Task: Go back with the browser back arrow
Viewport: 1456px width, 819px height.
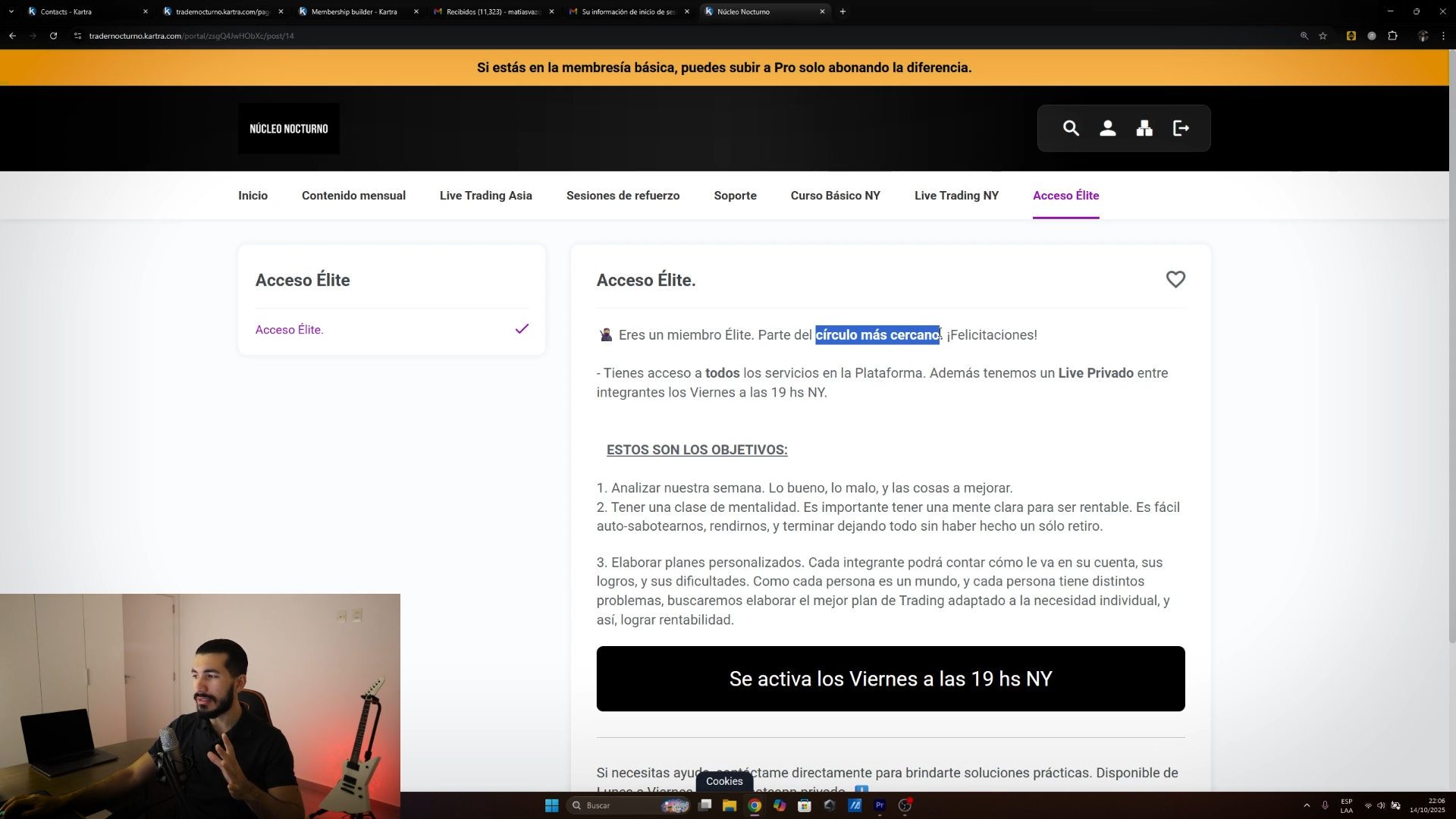Action: pos(12,36)
